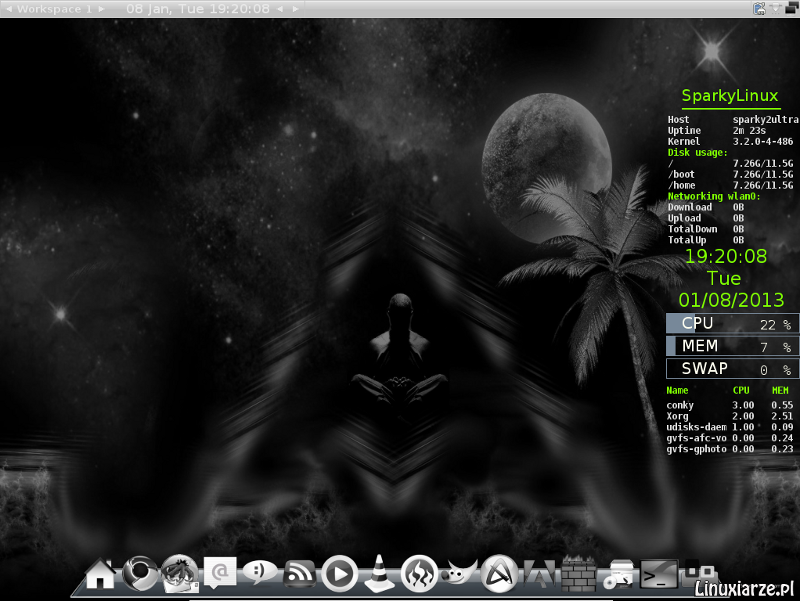Launch VLC media player with the cone icon

378,573
